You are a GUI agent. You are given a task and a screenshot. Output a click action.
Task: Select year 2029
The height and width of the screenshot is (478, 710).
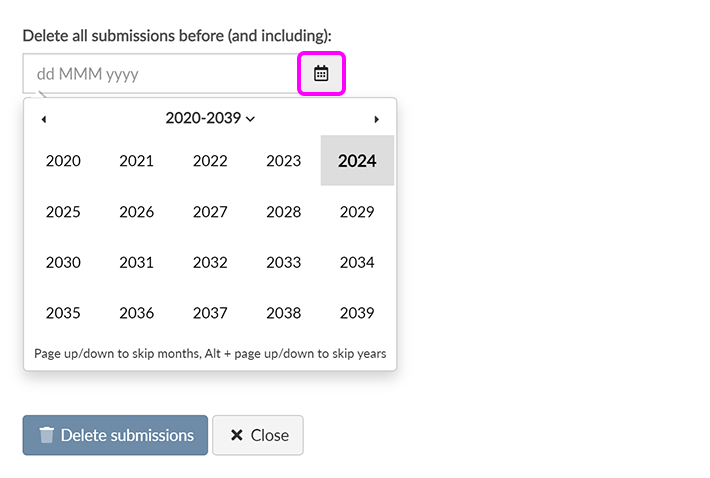point(357,212)
